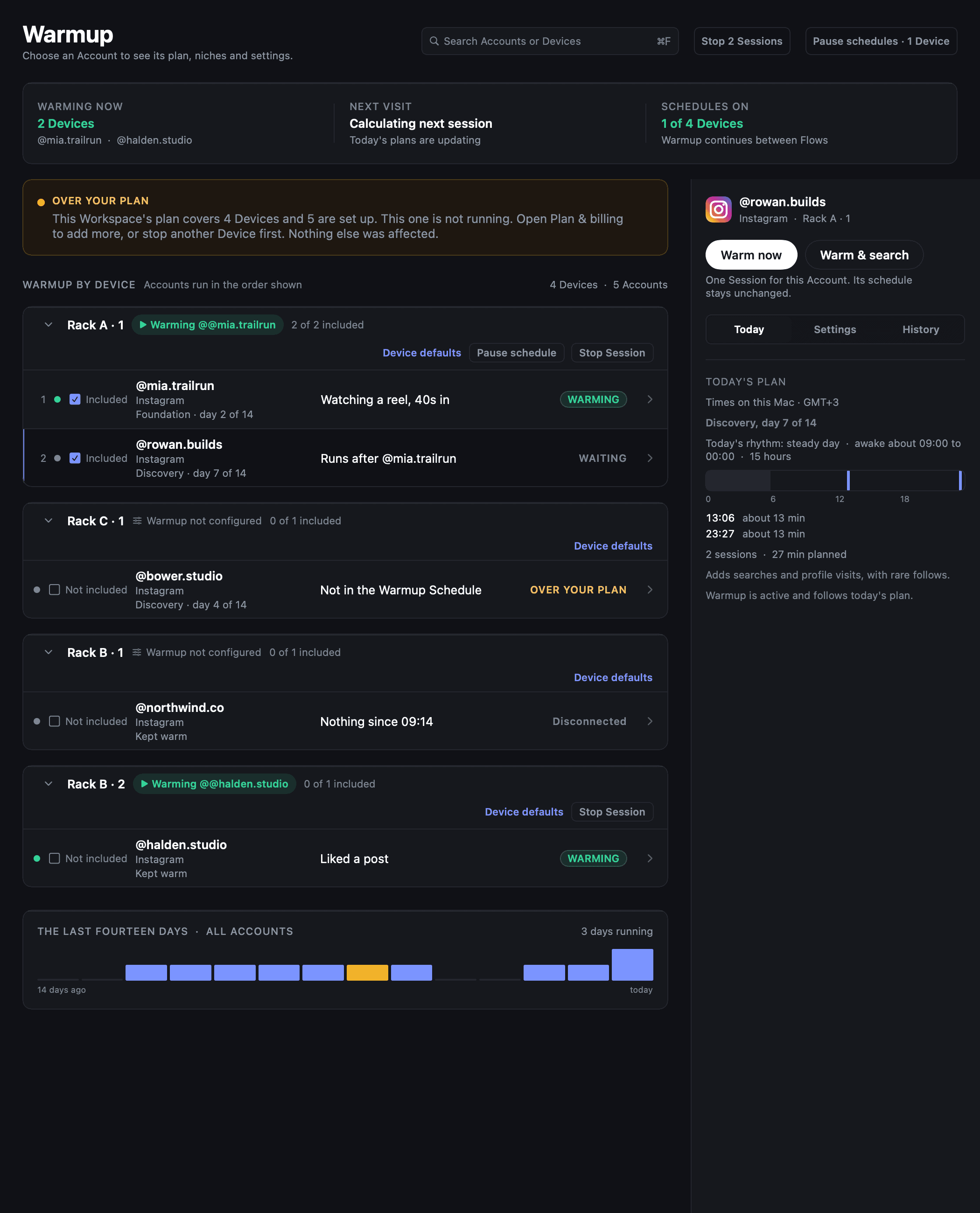
Task: Collapse the Rack B · 1 group
Action: (49, 652)
